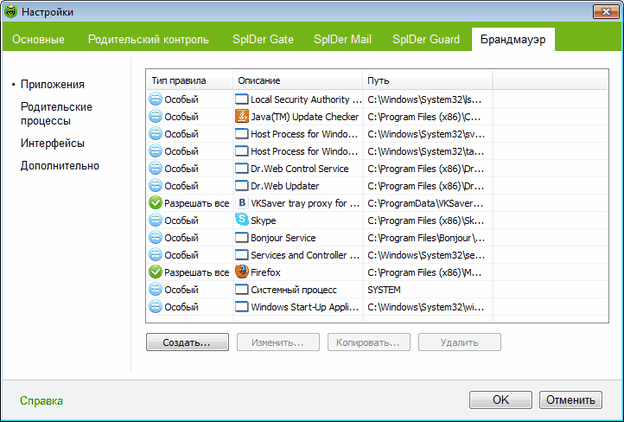Select the Services and Controller ... description text
This screenshot has height=422, width=624.
pyautogui.click(x=305, y=255)
